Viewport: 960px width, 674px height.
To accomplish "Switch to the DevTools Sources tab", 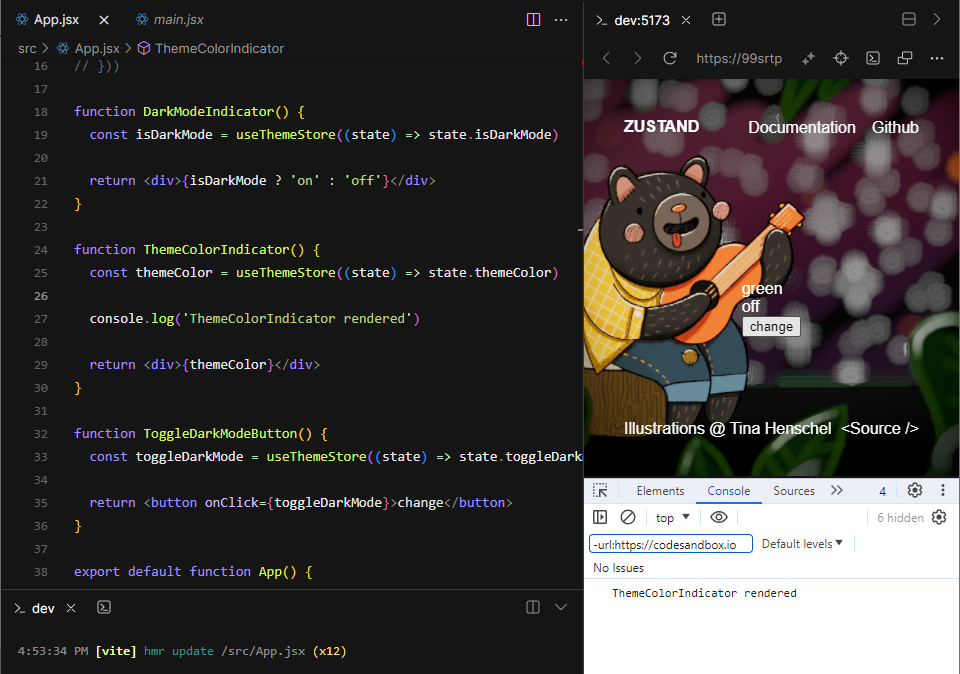I will tap(793, 491).
